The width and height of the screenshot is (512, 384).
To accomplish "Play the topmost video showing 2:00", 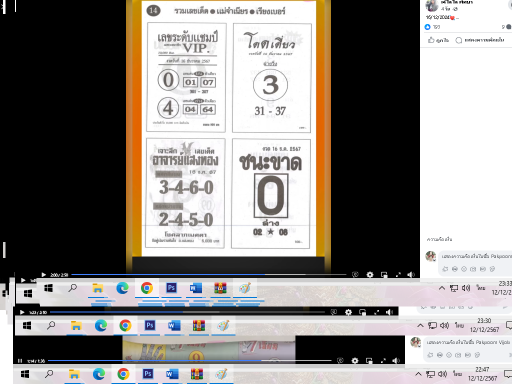I will pyautogui.click(x=44, y=275).
